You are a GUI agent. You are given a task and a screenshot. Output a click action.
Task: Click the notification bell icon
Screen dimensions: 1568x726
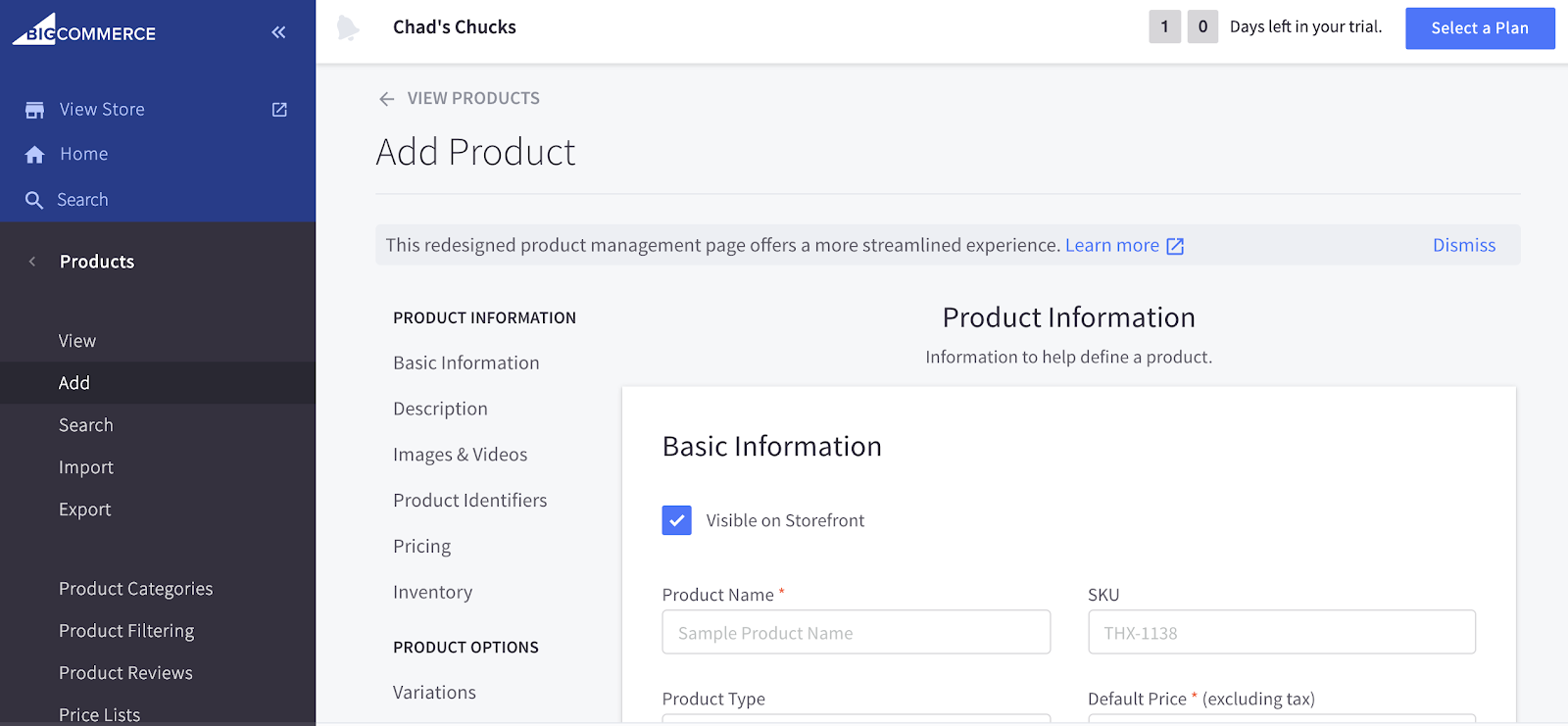coord(347,27)
